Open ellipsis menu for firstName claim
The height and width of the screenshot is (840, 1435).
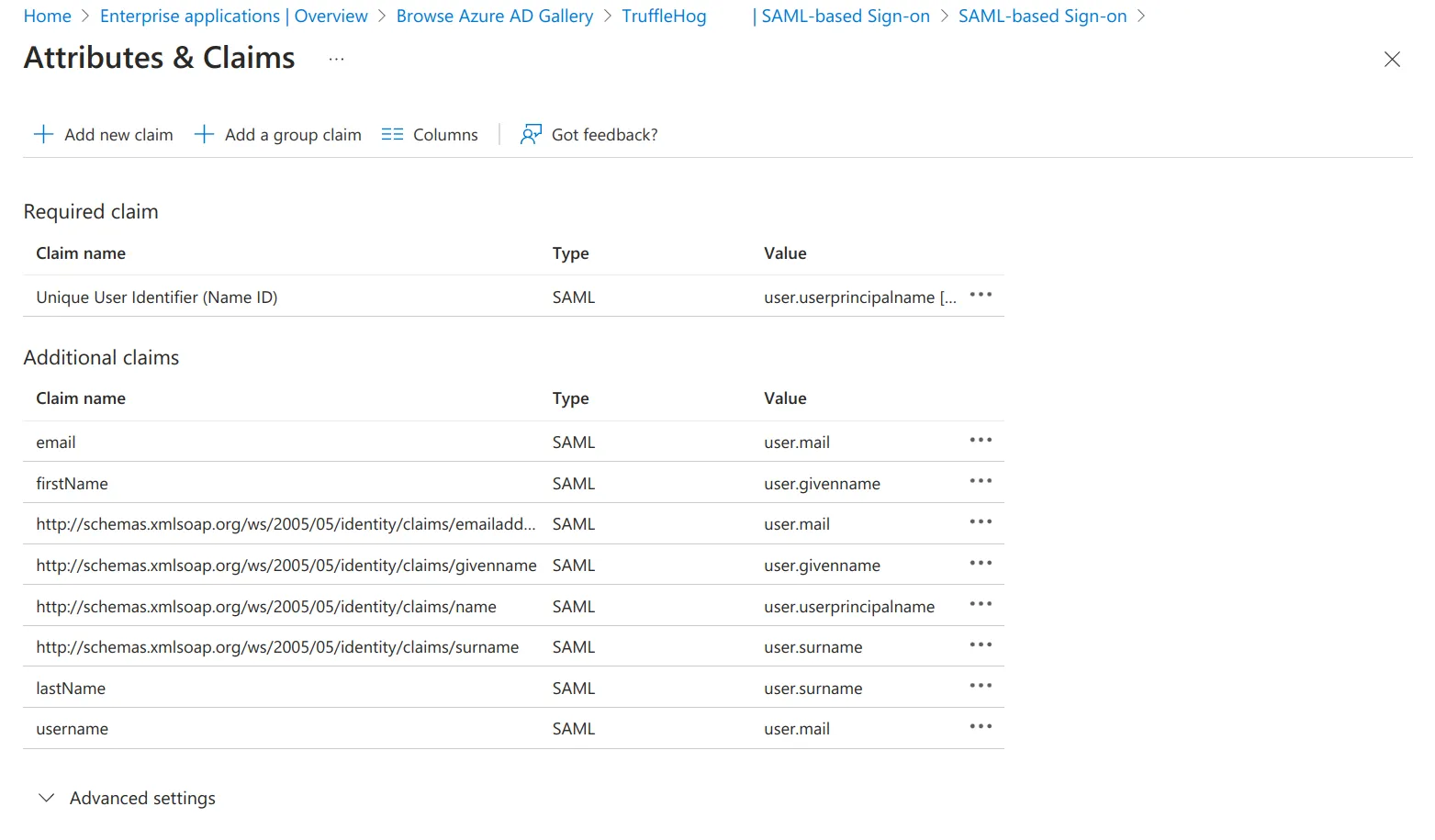pos(981,481)
